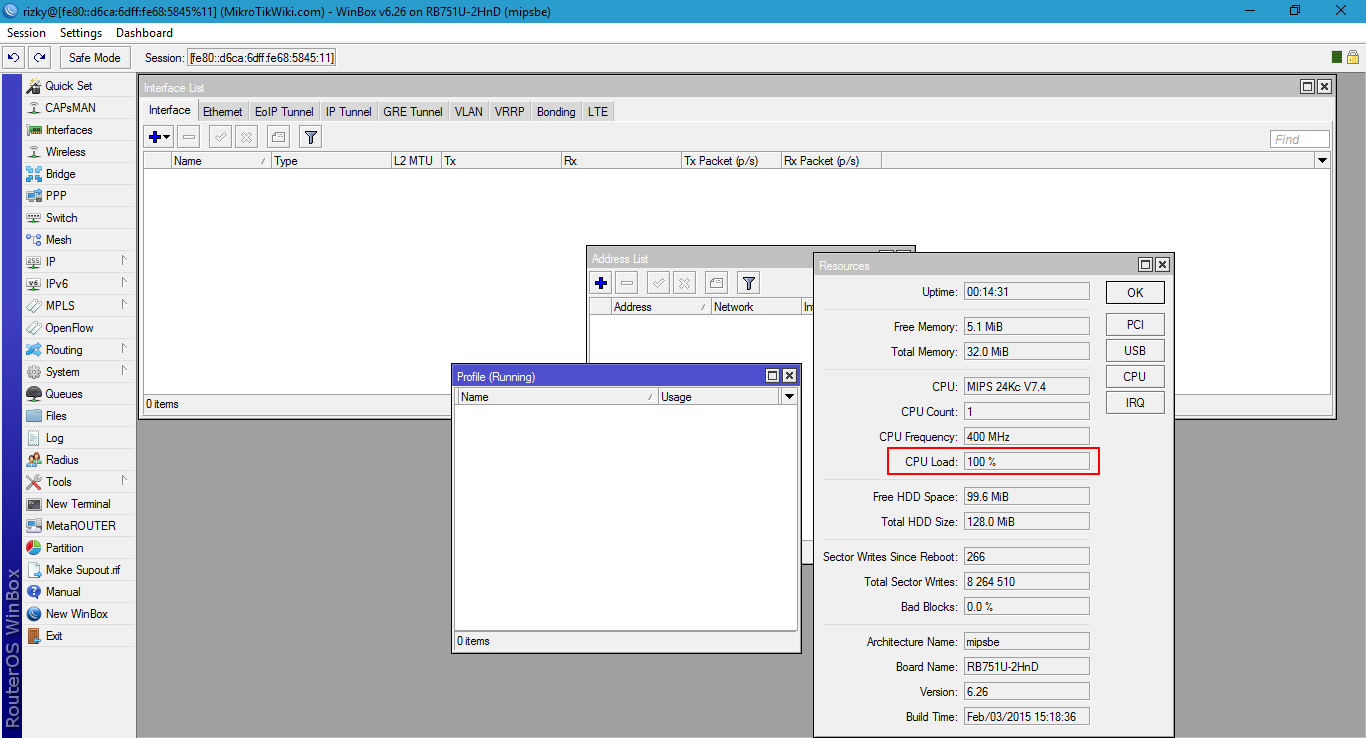1366x738 pixels.
Task: Click the USB button
Action: [1135, 351]
